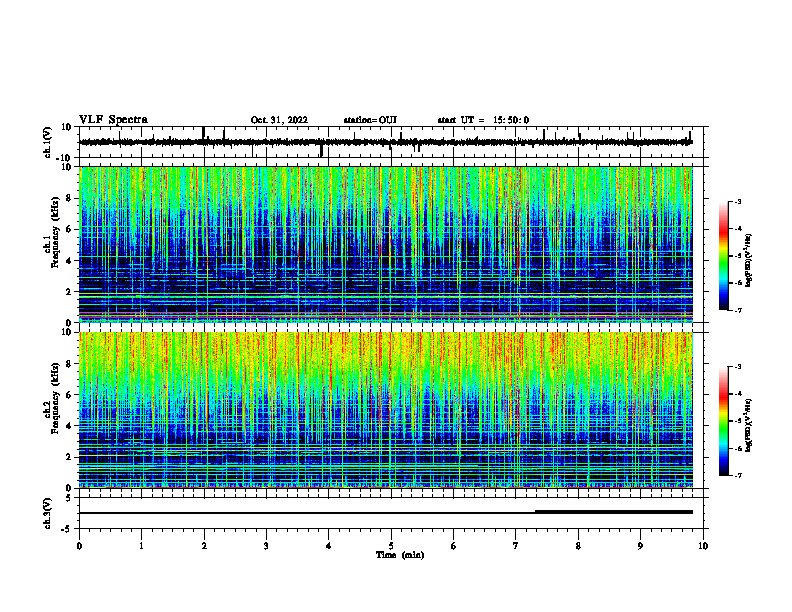Click time axis tick label "9"

point(640,546)
